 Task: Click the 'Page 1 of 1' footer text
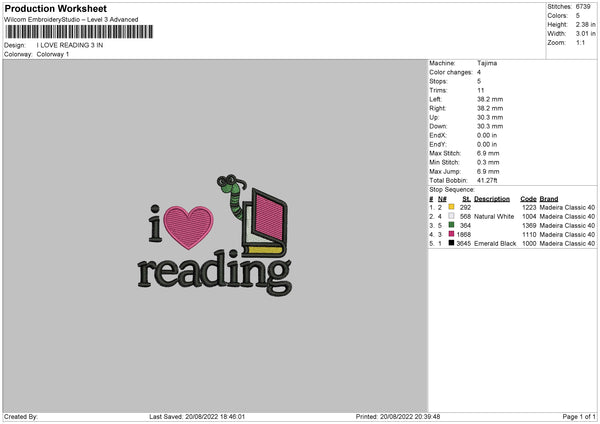point(579,417)
